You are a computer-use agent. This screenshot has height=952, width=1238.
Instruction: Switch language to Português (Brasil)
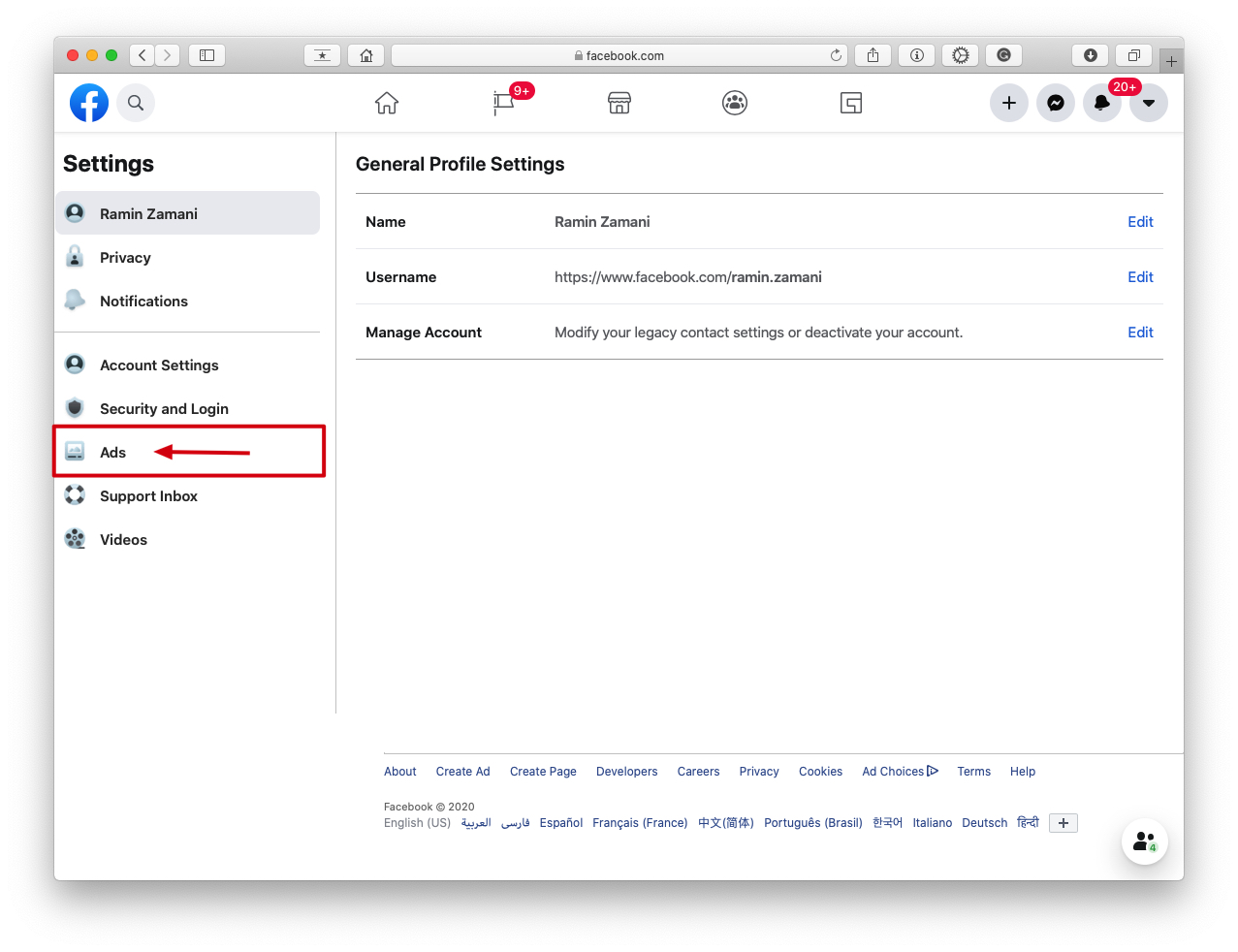click(813, 823)
